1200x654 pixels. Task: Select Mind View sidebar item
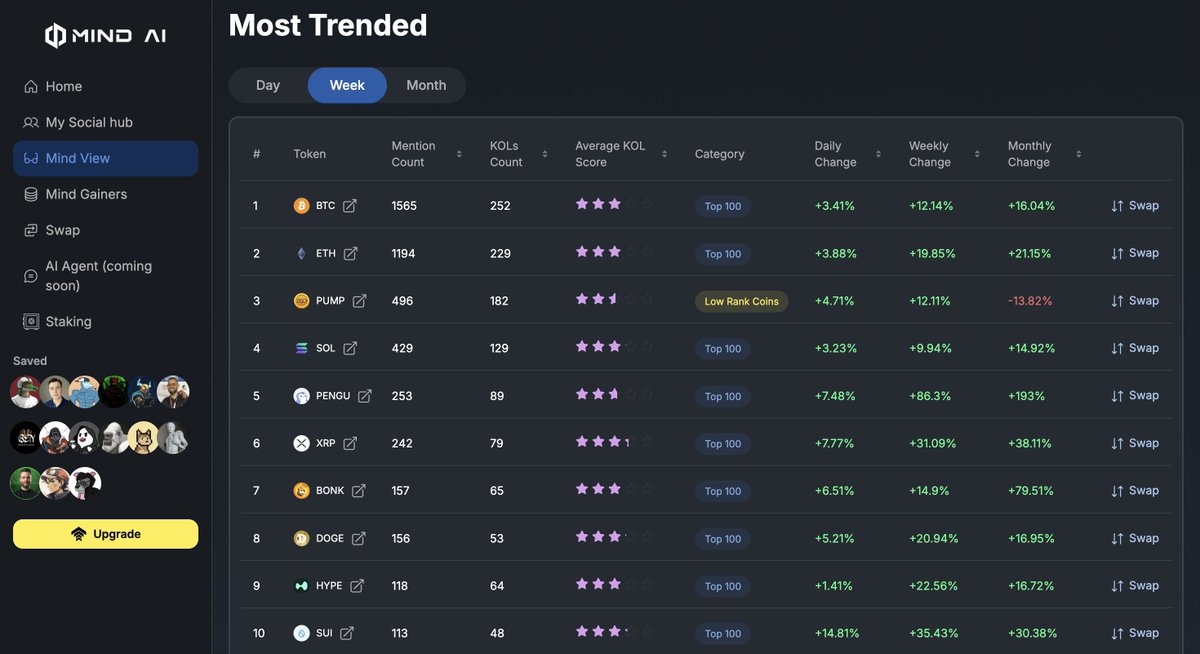105,159
